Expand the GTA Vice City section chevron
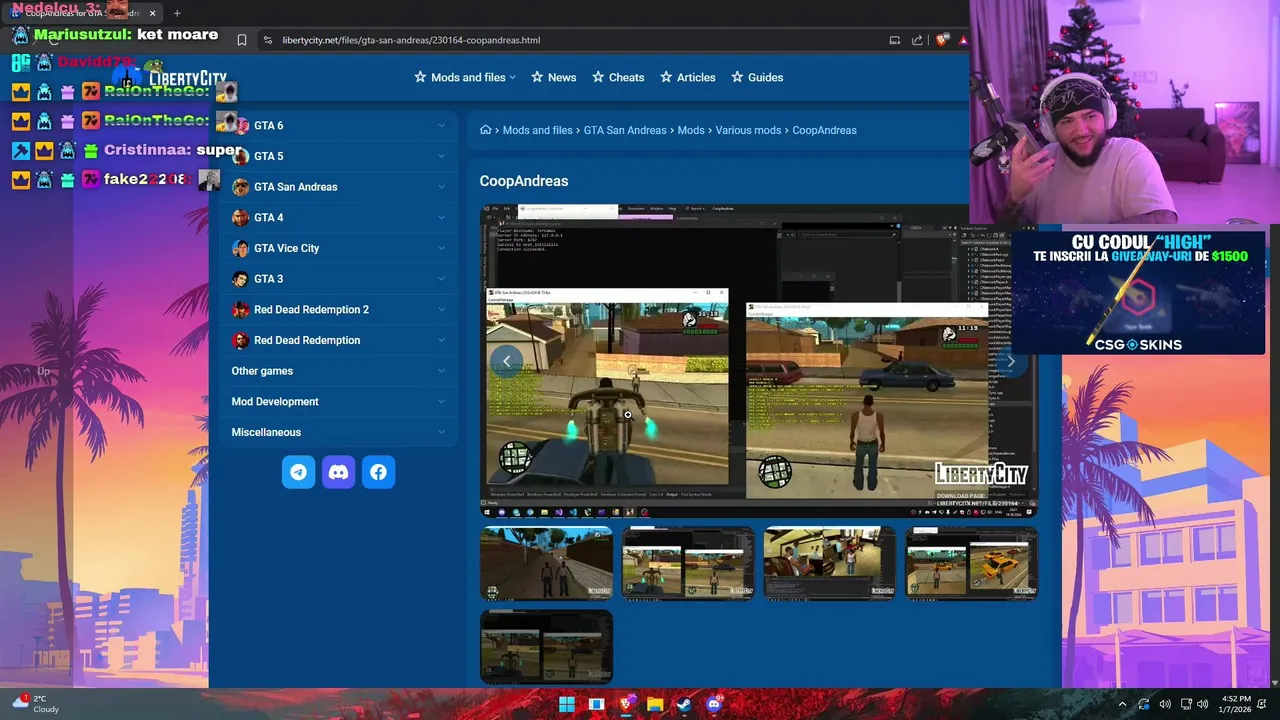The height and width of the screenshot is (720, 1280). click(x=441, y=248)
